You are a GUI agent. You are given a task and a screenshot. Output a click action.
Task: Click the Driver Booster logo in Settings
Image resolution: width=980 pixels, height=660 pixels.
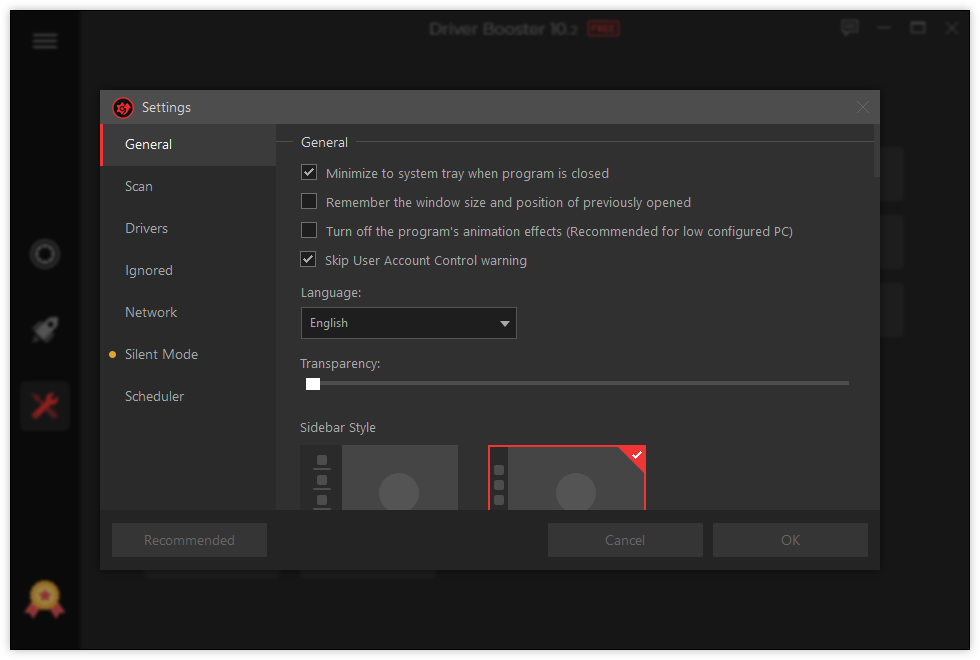click(x=123, y=108)
